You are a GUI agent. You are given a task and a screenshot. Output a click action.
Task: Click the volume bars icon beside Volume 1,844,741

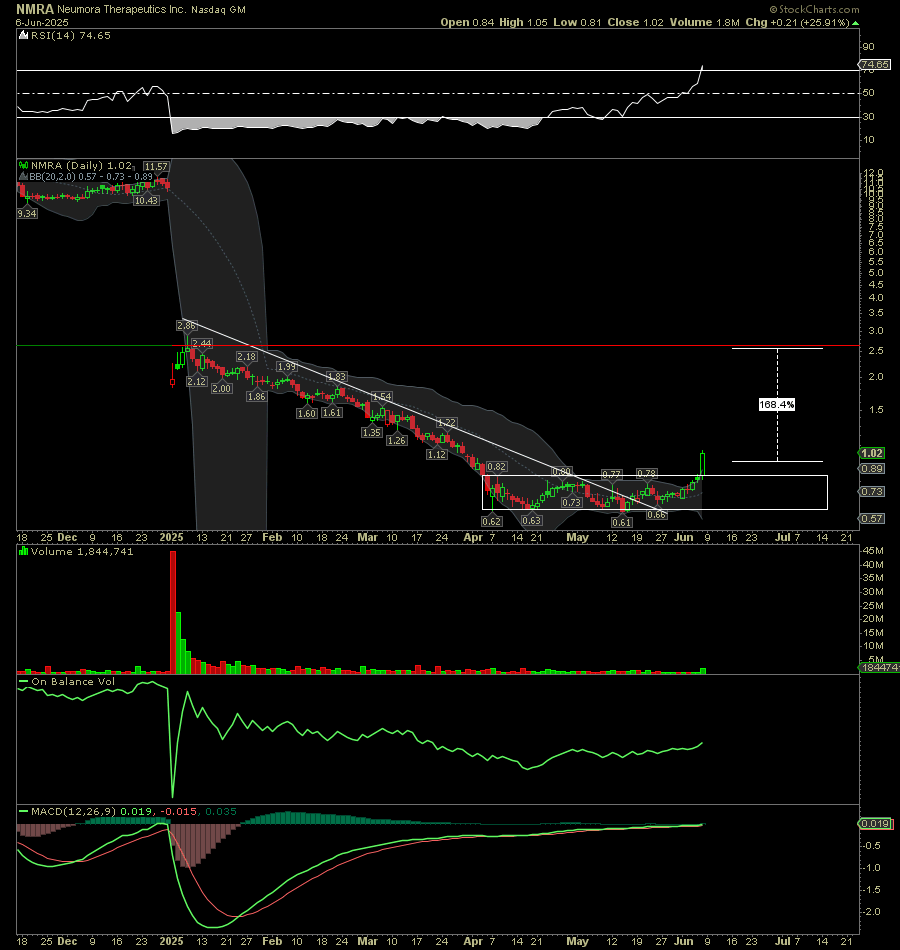tap(24, 551)
